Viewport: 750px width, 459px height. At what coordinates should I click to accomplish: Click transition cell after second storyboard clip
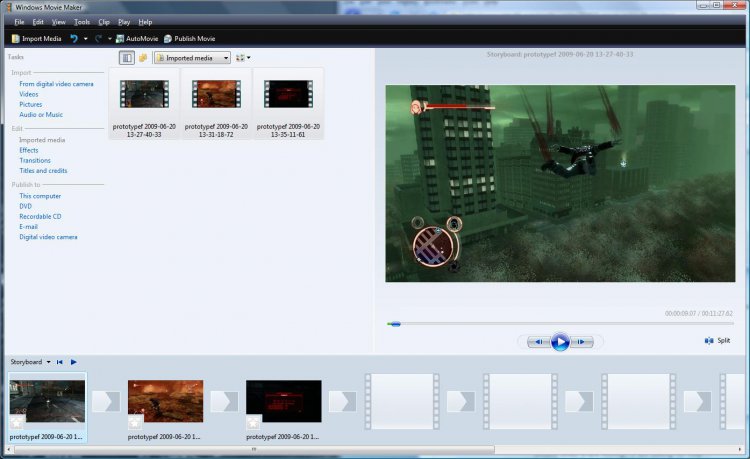point(224,402)
